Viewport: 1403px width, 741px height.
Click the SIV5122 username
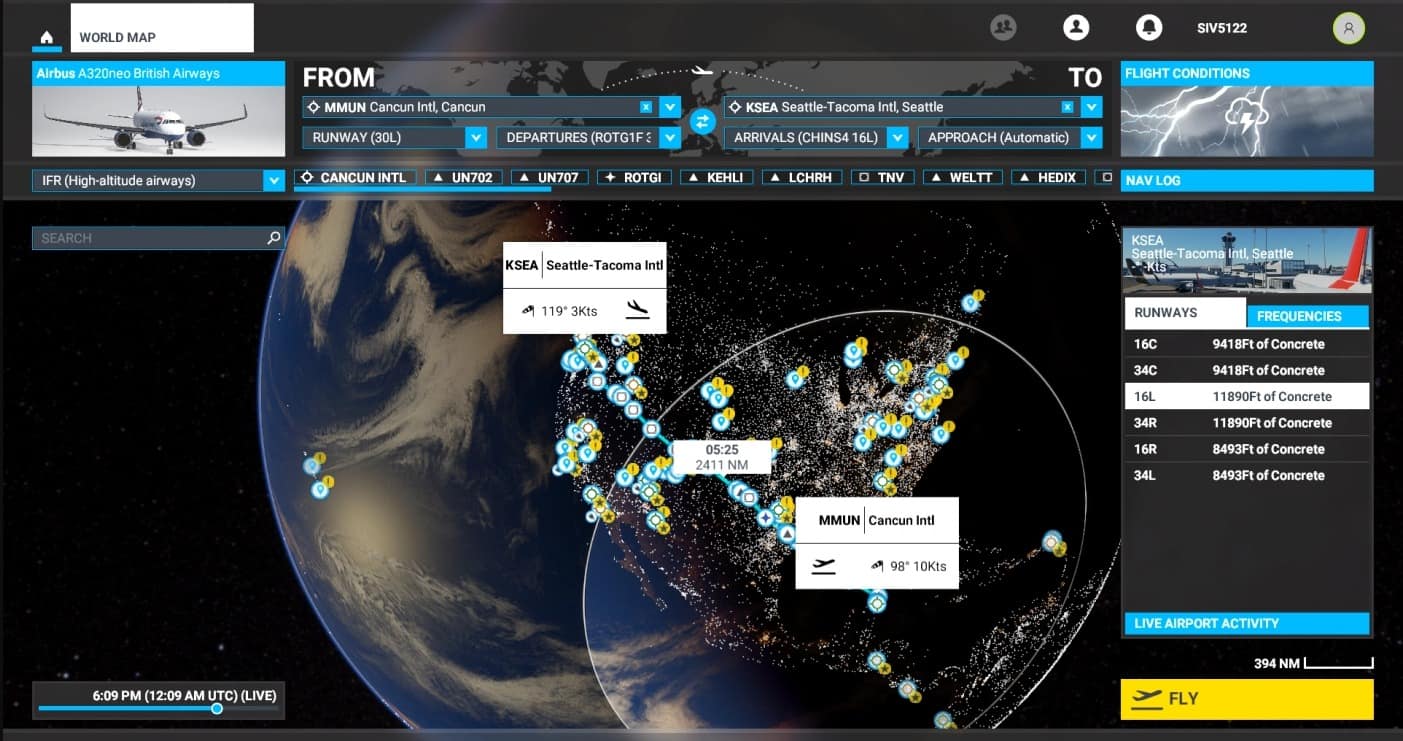tap(1222, 28)
